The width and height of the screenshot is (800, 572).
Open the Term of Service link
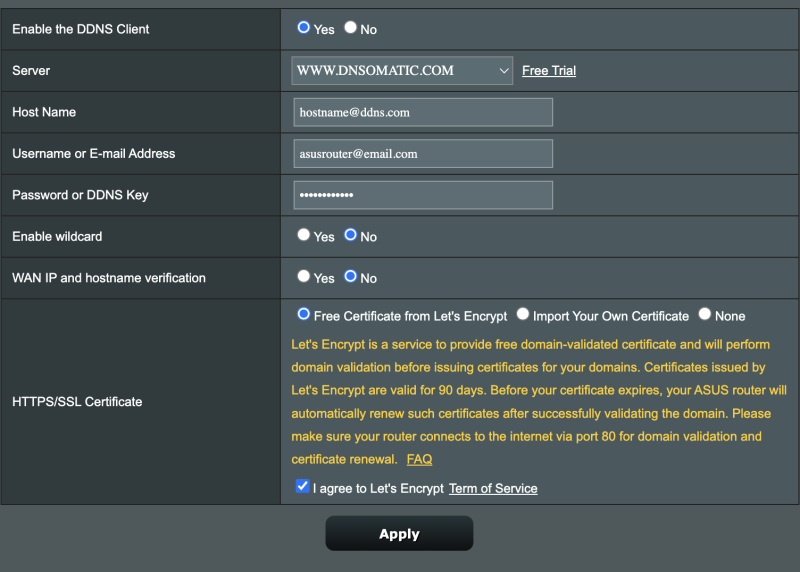(x=493, y=488)
